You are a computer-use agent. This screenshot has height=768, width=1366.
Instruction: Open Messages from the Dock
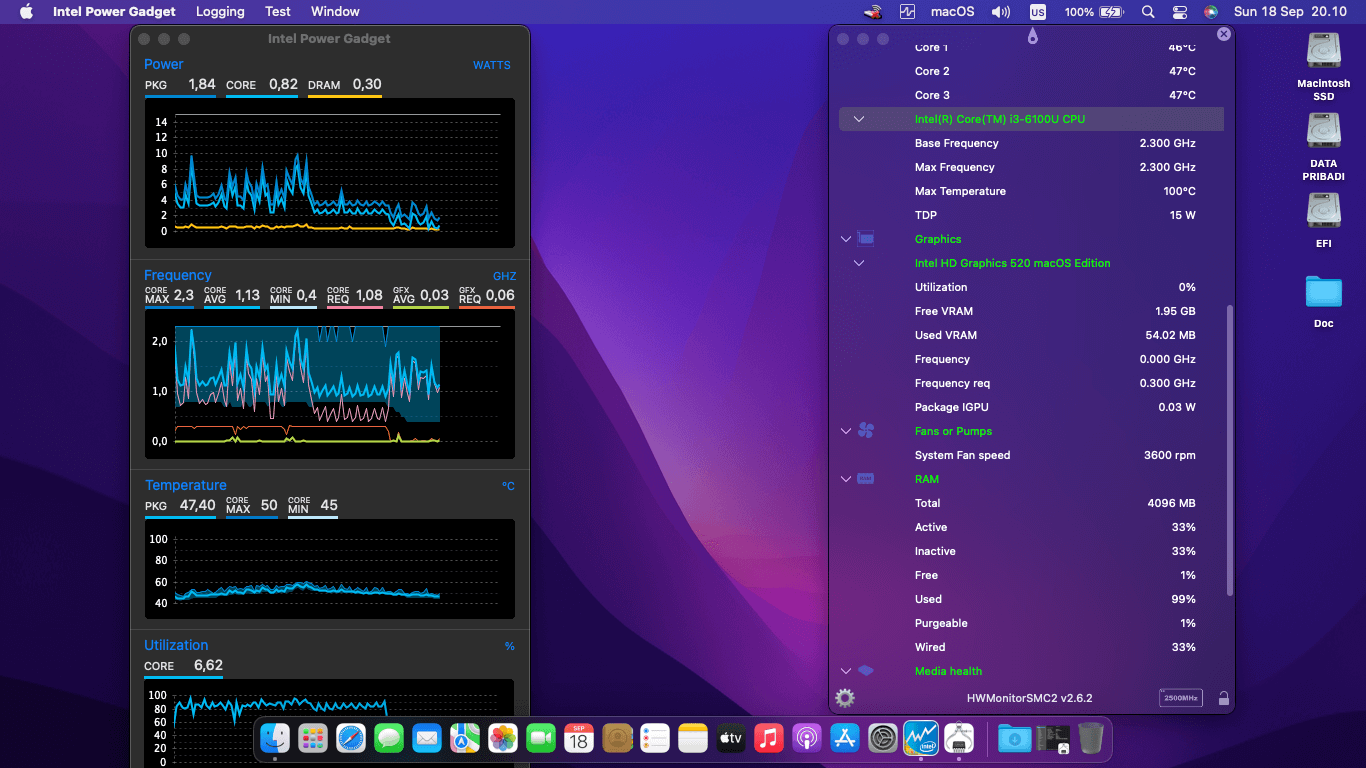(389, 739)
